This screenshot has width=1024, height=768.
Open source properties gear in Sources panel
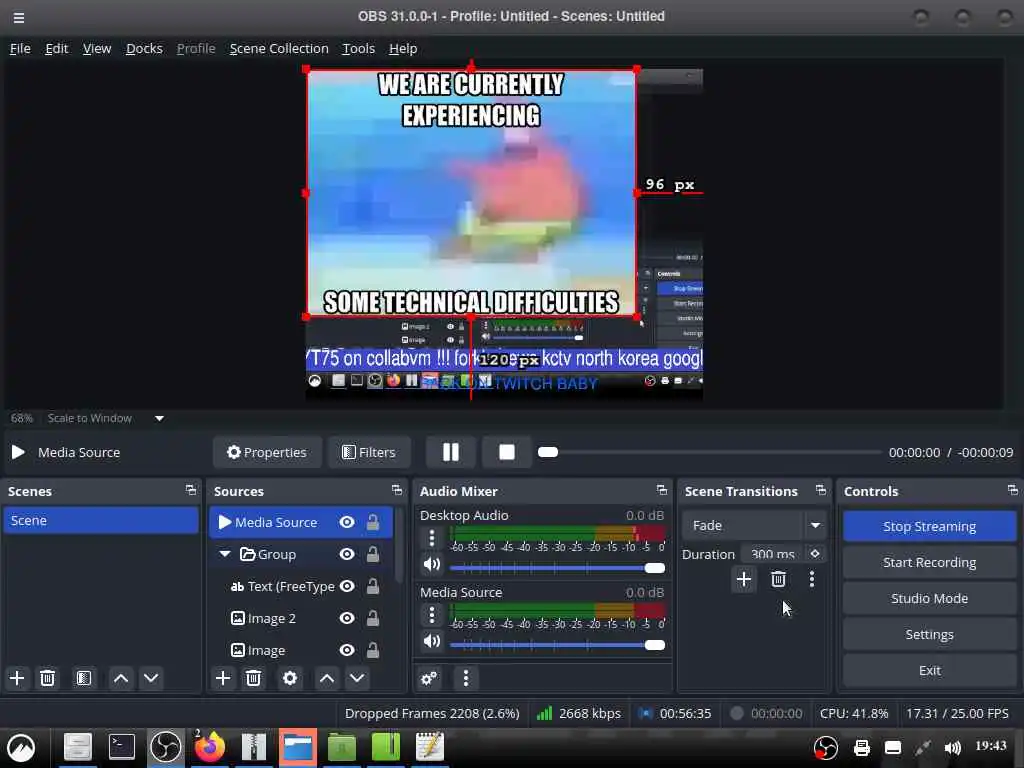coord(290,678)
